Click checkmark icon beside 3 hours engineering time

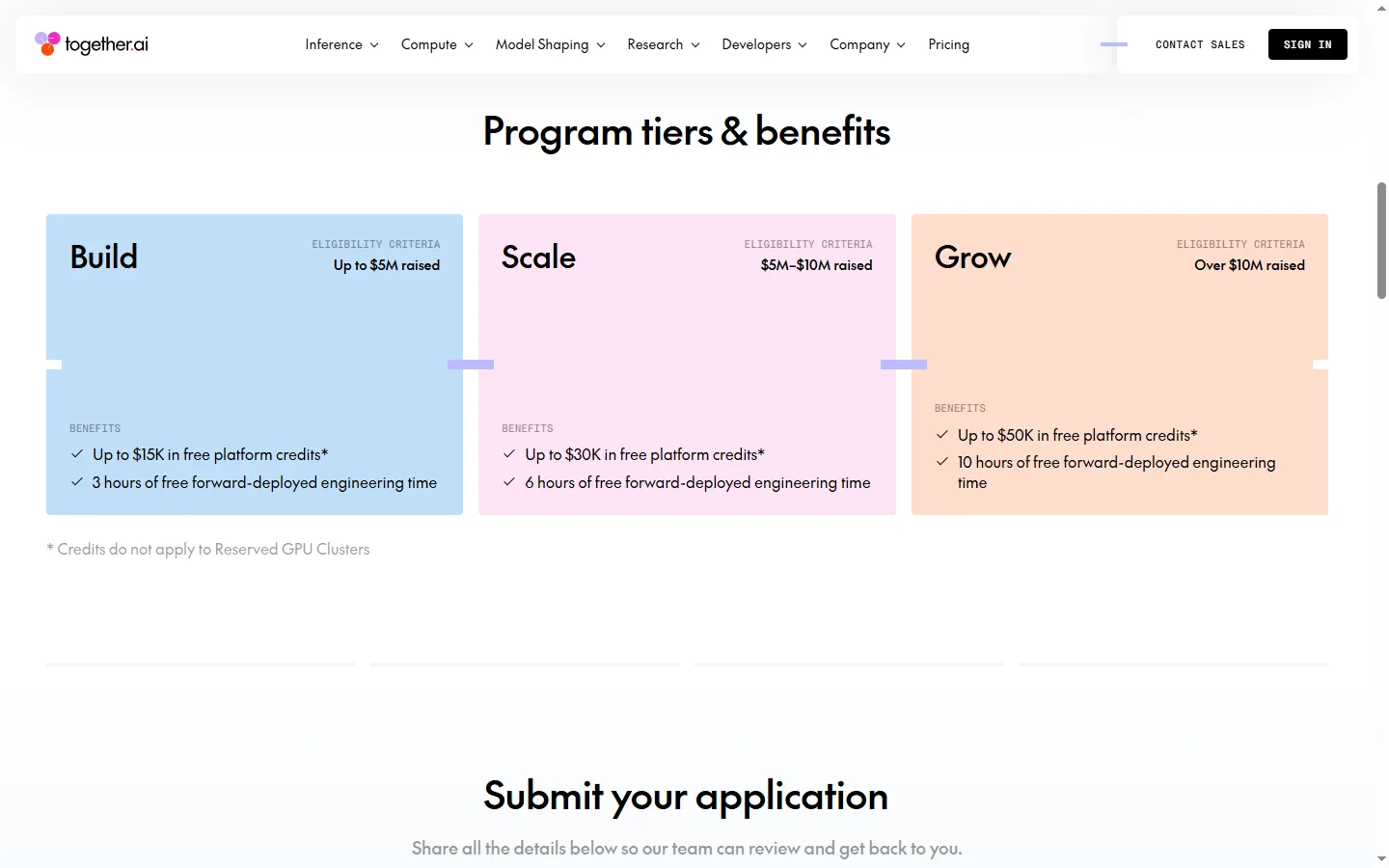(x=77, y=482)
